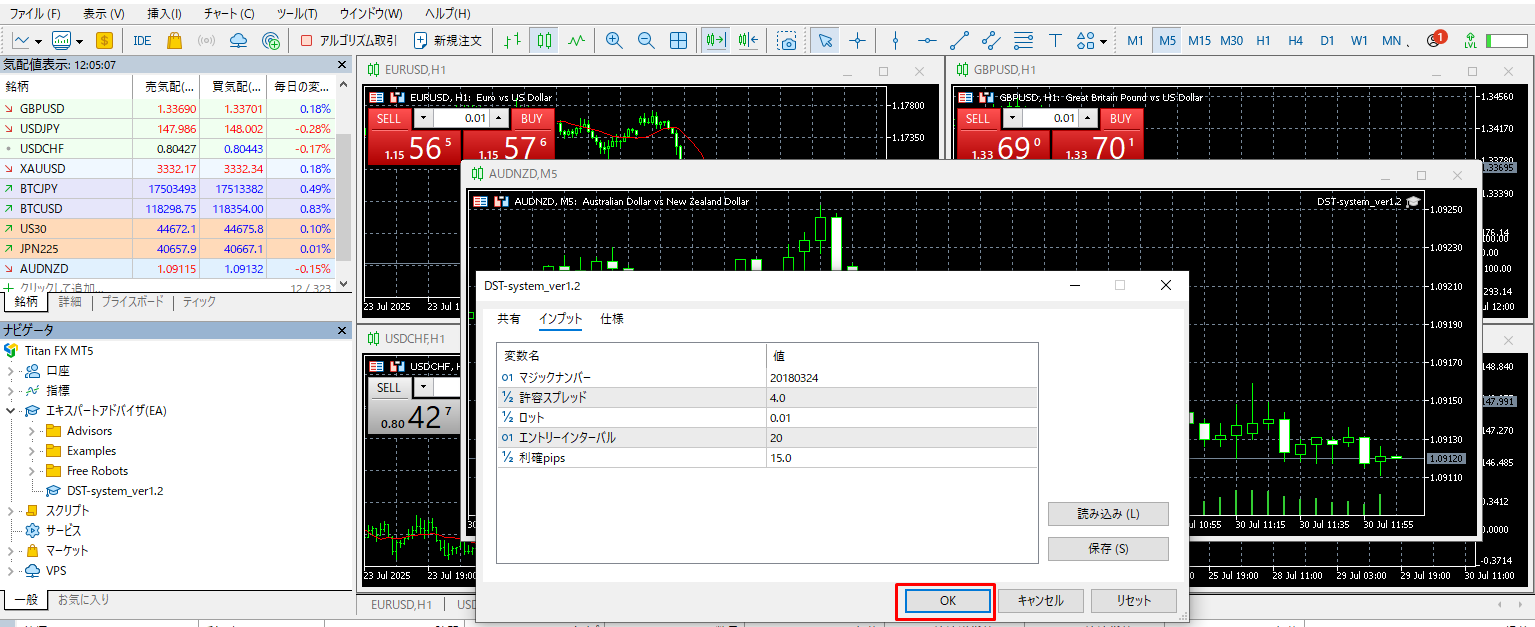Open the chart type line icon in toolbar
The image size is (1535, 627).
pyautogui.click(x=21, y=41)
